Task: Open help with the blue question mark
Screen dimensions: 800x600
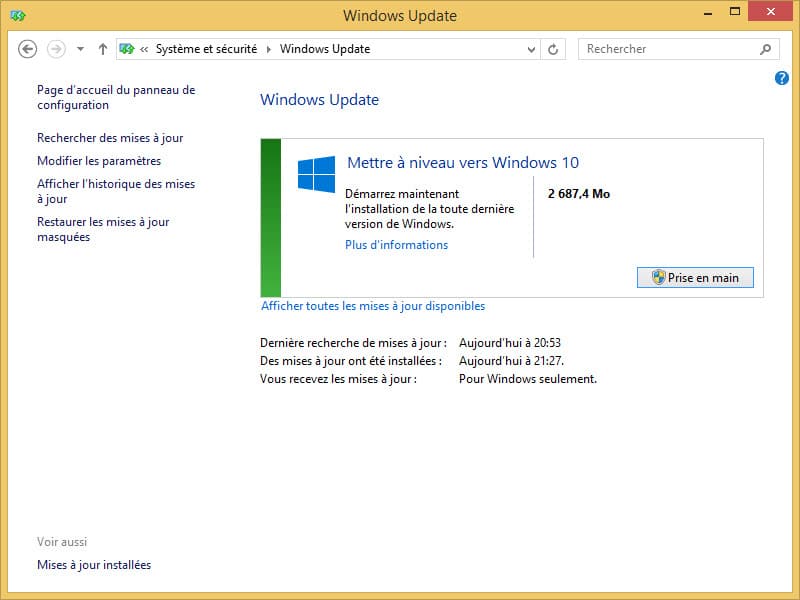Action: (x=782, y=78)
